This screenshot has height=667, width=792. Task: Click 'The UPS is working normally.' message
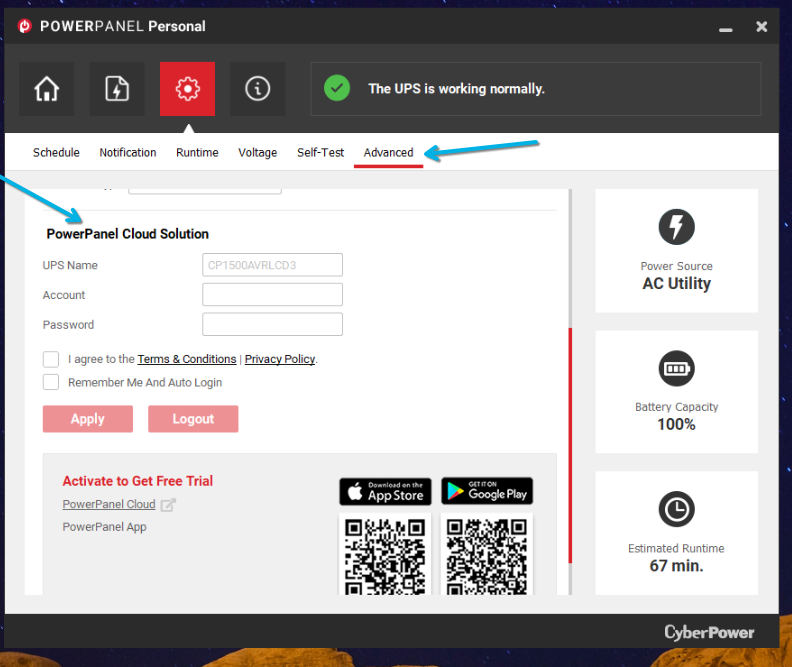[457, 89]
